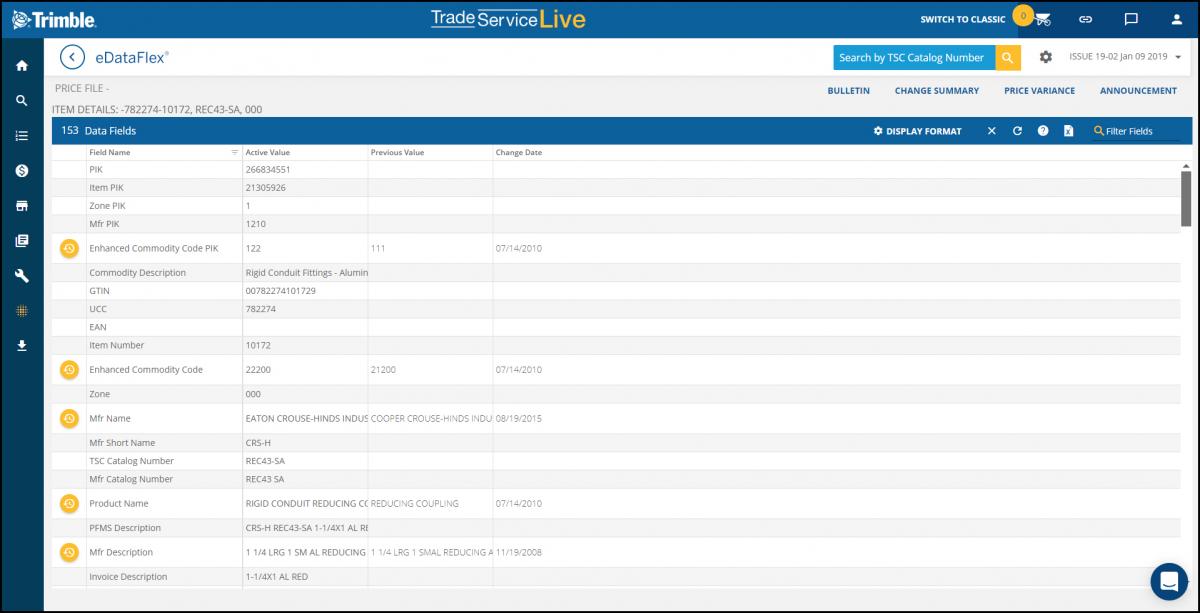Viewport: 1200px width, 613px height.
Task: View change history for Mfr Name
Action: click(x=69, y=418)
